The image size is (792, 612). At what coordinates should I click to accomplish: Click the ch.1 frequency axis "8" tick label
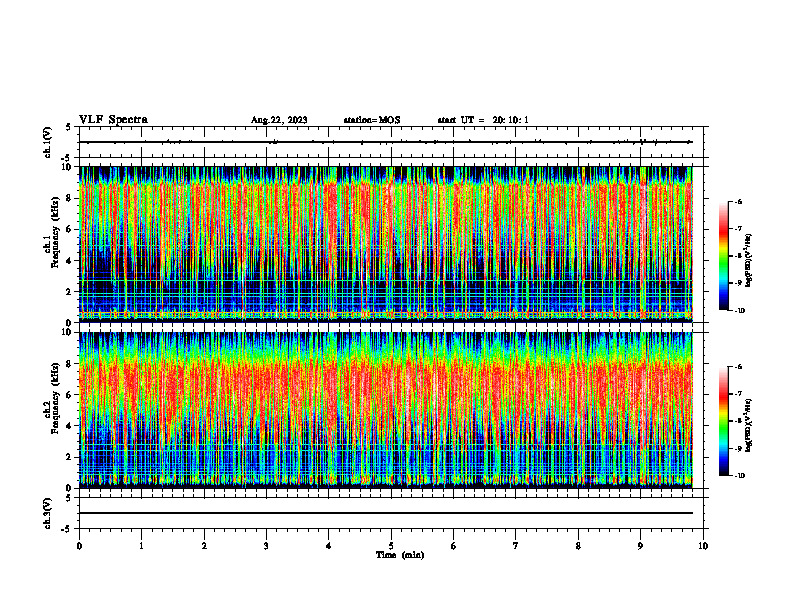[x=69, y=198]
